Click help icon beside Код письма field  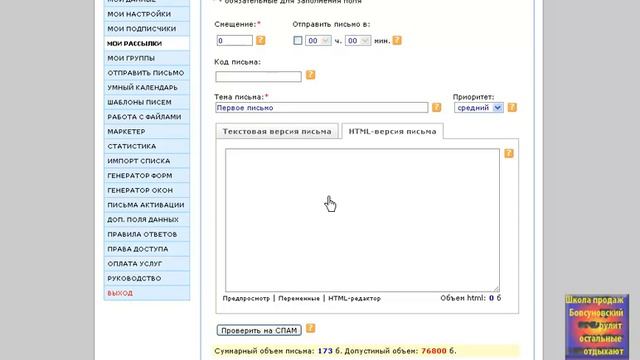point(310,75)
